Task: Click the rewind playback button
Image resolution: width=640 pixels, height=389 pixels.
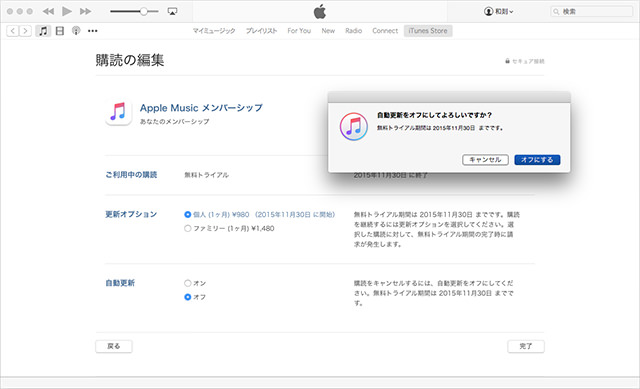Action: click(48, 11)
